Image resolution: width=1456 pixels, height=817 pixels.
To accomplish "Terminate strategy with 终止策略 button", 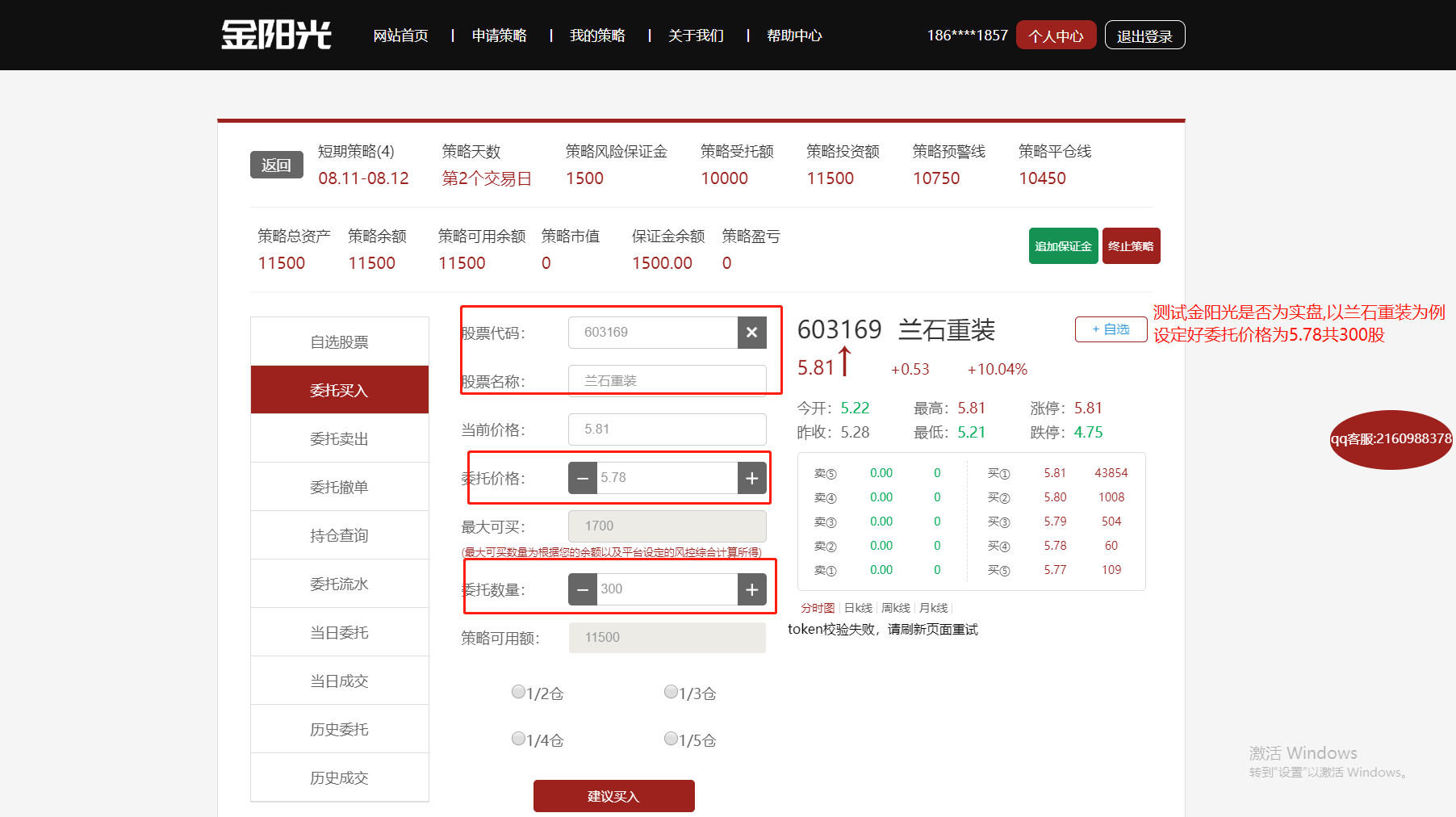I will point(1131,246).
